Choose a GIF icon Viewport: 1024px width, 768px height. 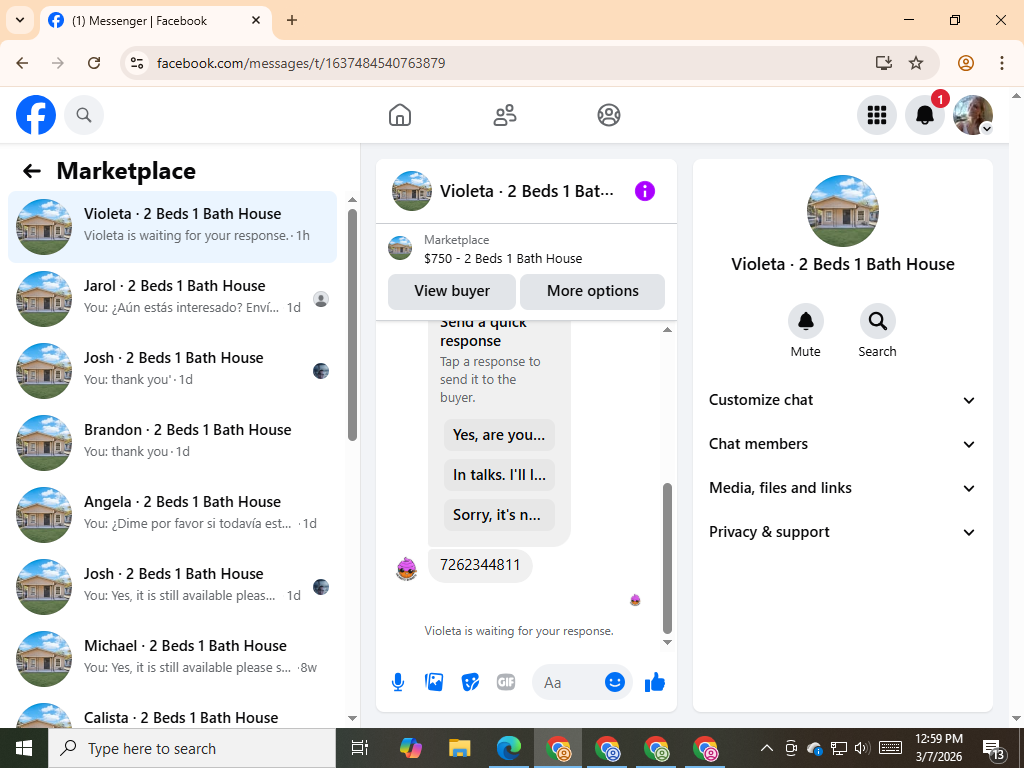click(506, 682)
